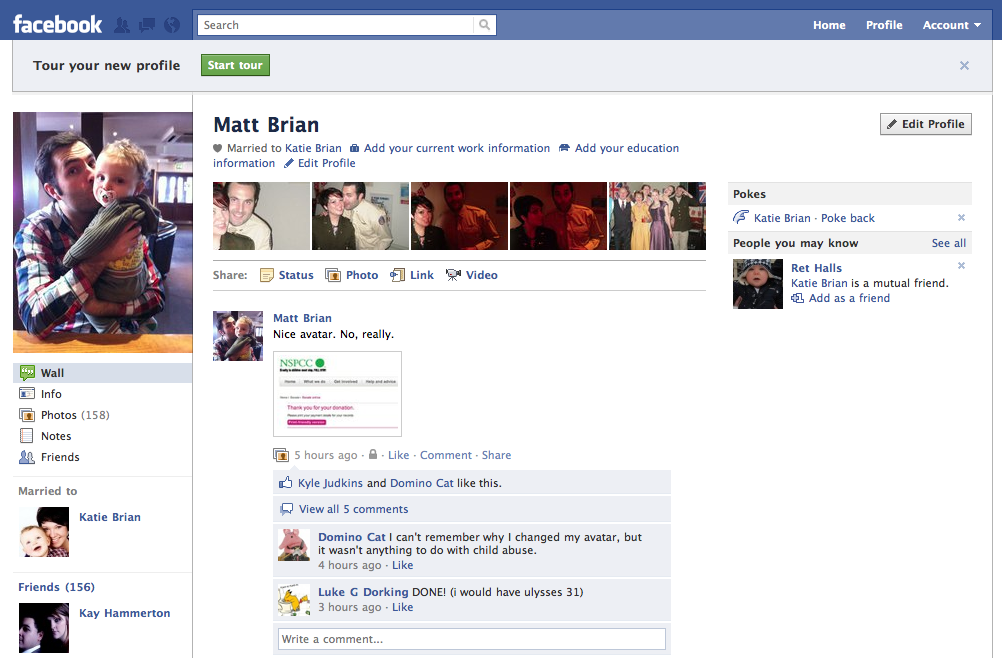Click the Photos icon in sidebar
This screenshot has height=658, width=1002.
(27, 415)
